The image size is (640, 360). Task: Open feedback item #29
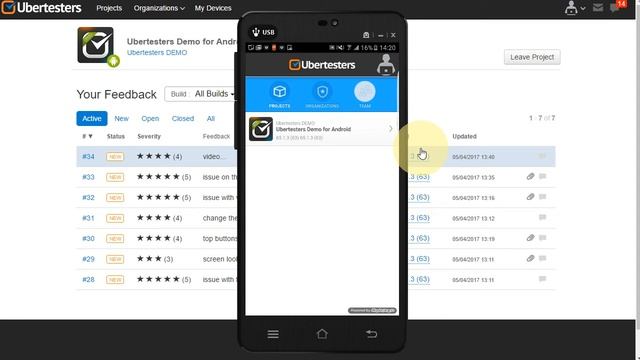(88, 259)
